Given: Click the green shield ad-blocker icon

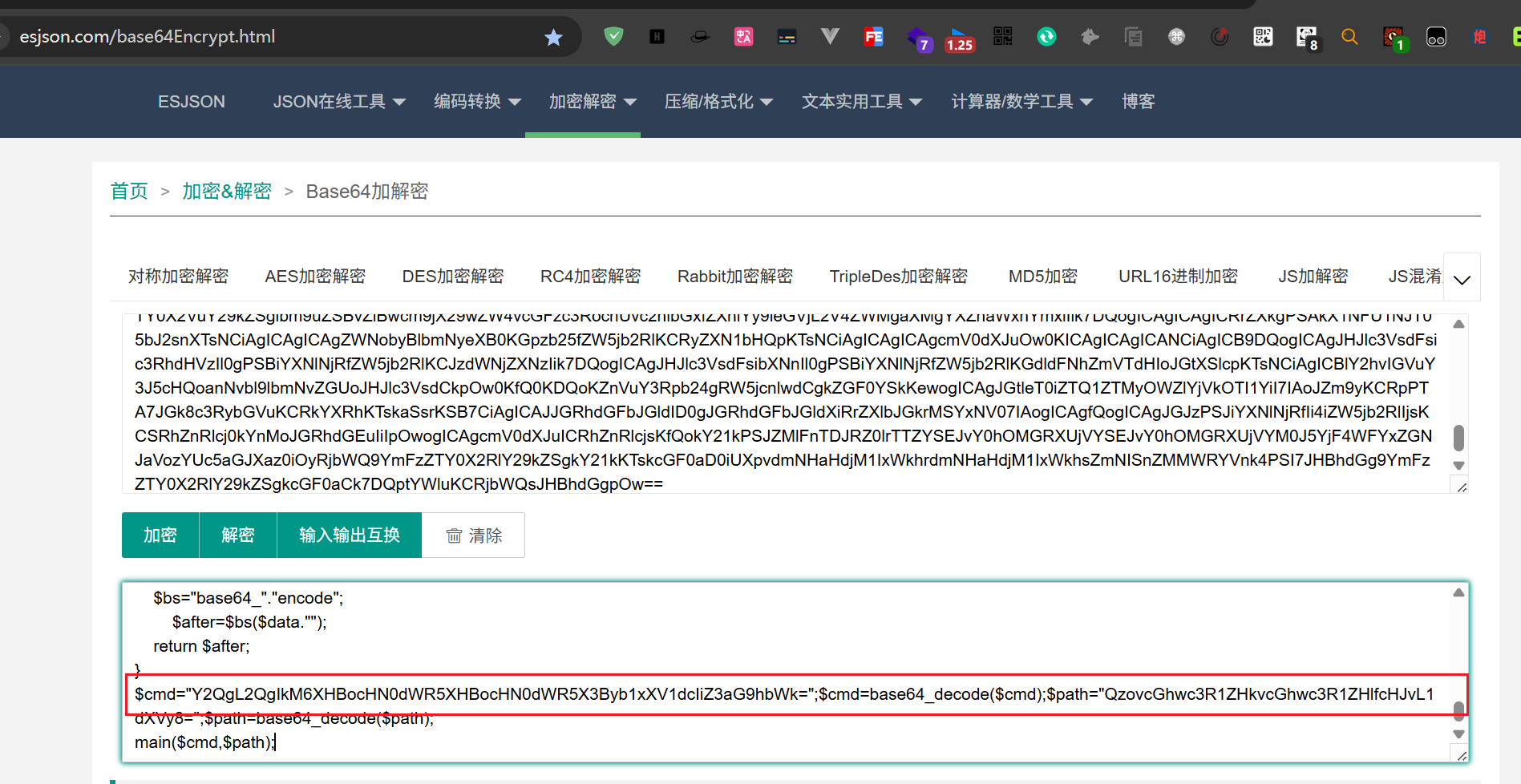Looking at the screenshot, I should click(613, 36).
